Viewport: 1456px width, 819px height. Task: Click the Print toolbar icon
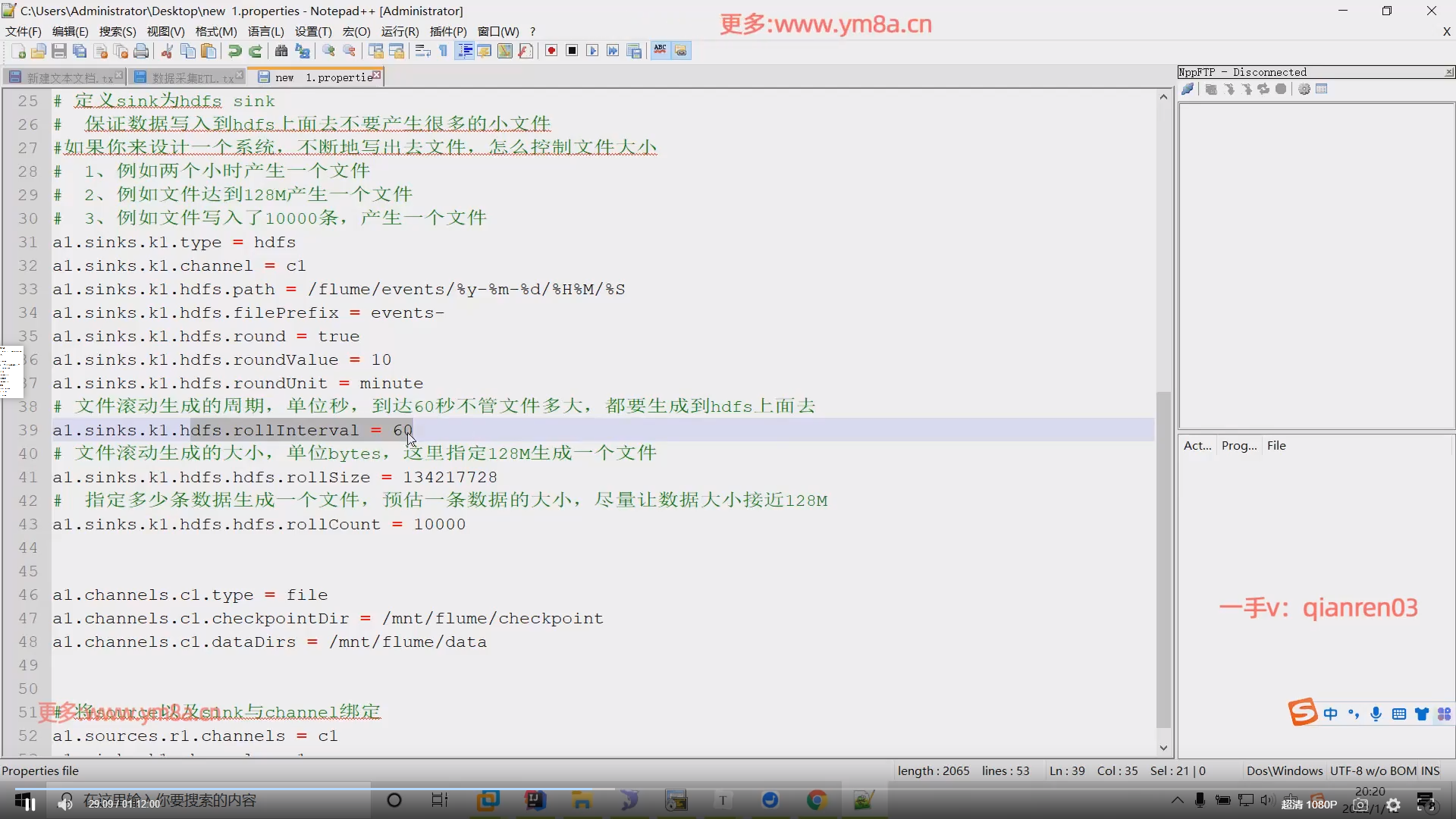click(x=141, y=51)
